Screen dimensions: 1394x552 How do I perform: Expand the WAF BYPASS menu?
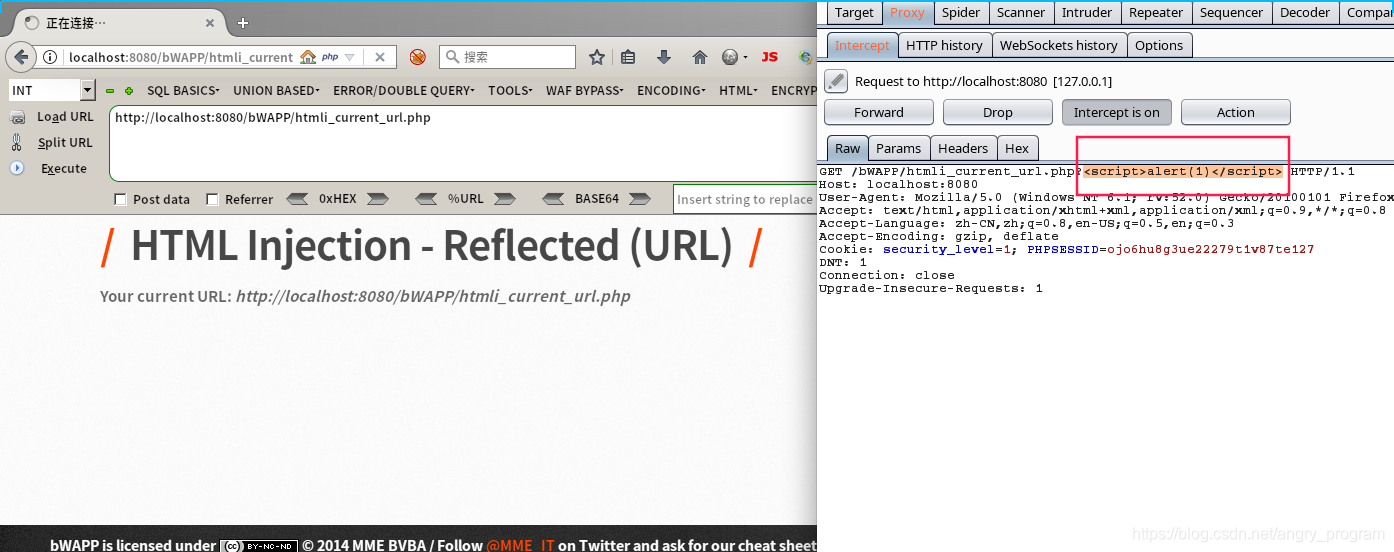(x=584, y=90)
